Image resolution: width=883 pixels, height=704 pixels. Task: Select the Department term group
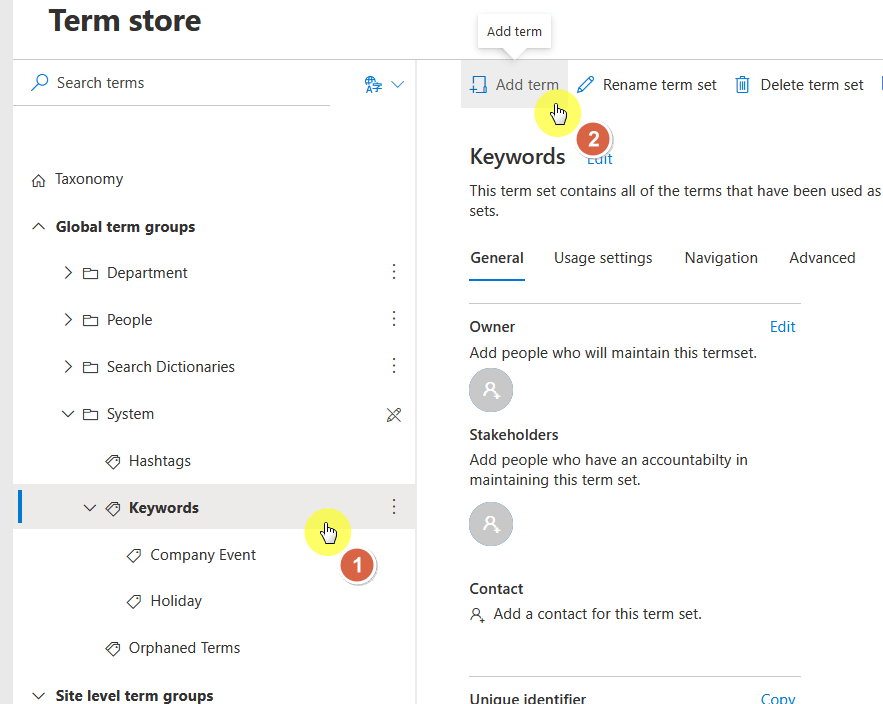pyautogui.click(x=147, y=273)
